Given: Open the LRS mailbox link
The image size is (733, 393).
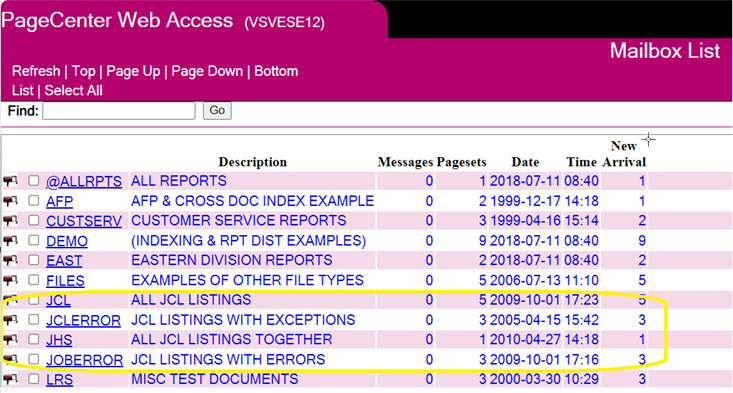Looking at the screenshot, I should click(x=59, y=379).
